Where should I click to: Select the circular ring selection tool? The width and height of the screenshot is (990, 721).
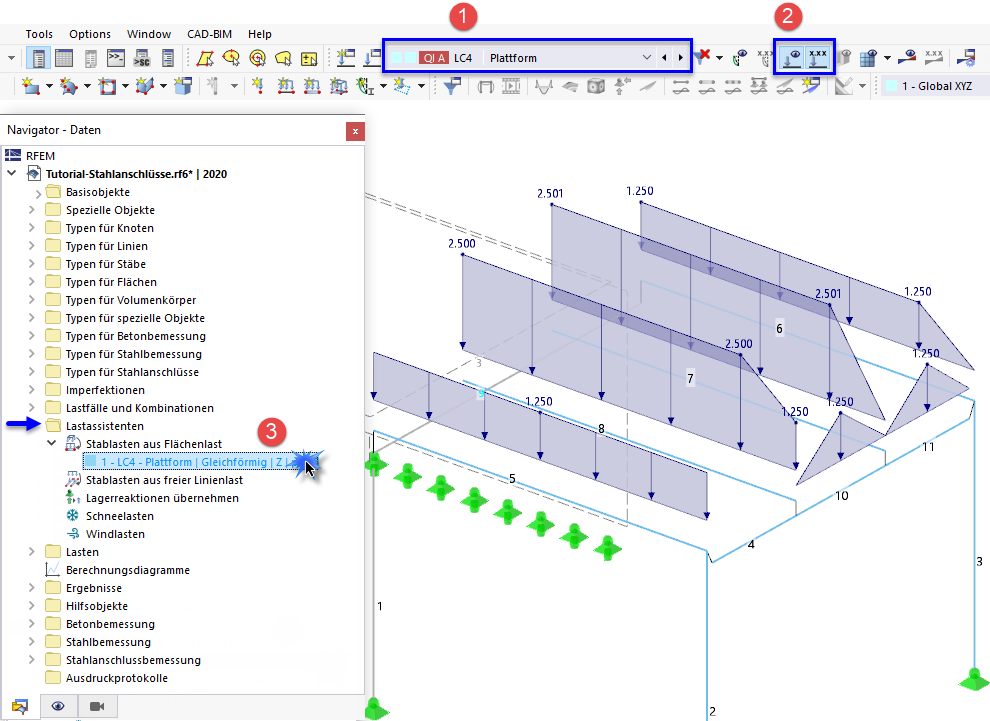point(258,59)
